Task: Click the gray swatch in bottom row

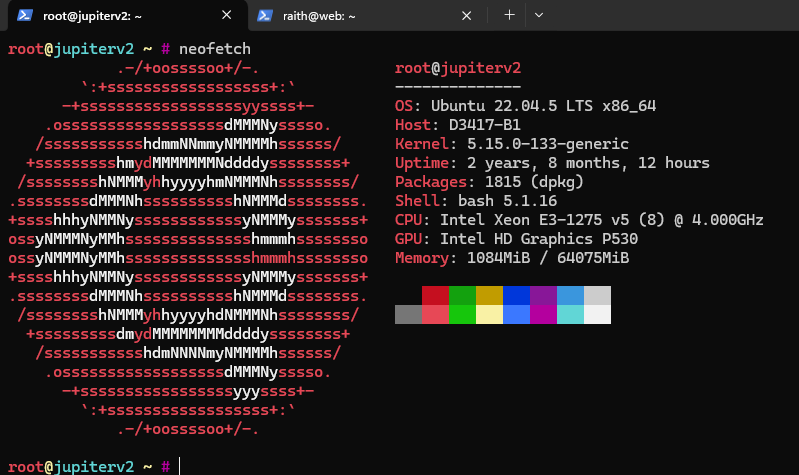Action: [x=408, y=315]
